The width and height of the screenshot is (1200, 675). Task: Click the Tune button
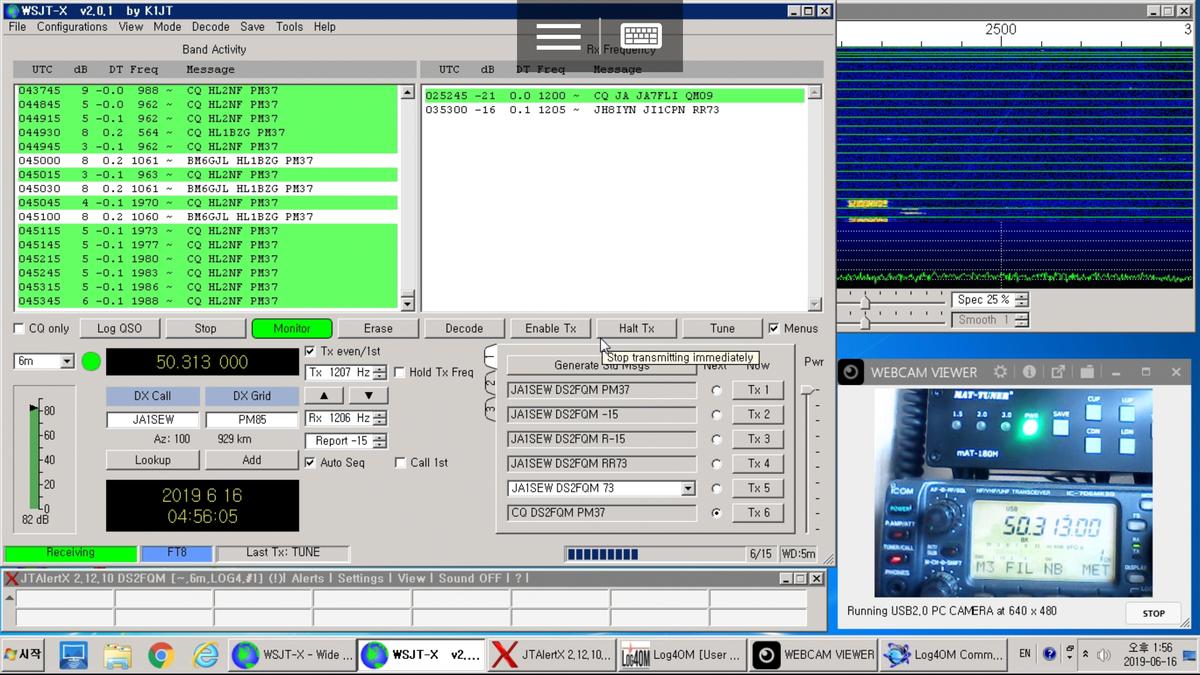coord(722,328)
